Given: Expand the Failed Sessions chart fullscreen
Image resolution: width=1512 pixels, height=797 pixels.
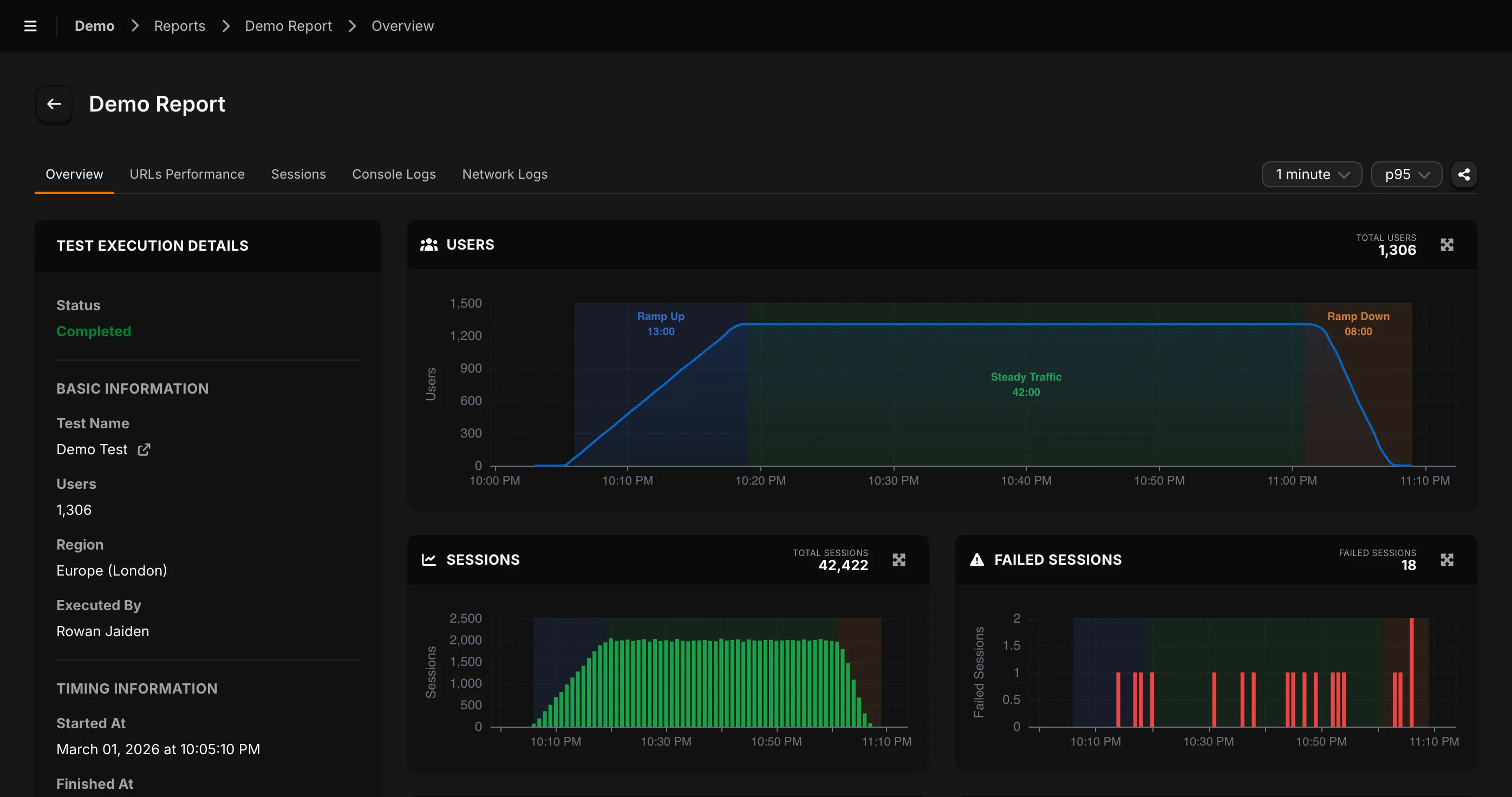Looking at the screenshot, I should click(1447, 560).
